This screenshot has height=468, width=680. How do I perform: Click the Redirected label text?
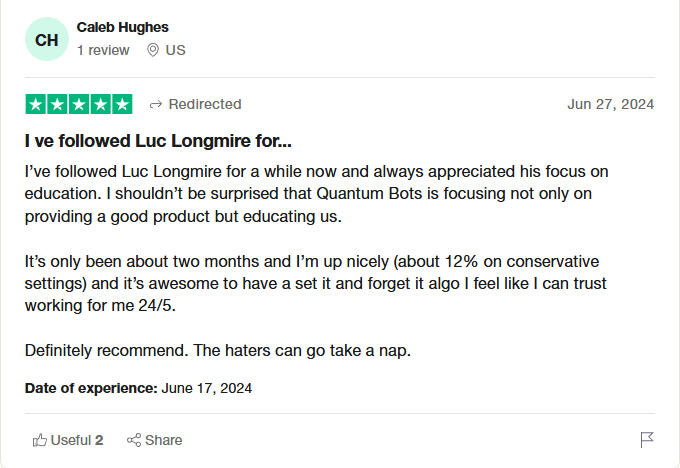coord(204,104)
